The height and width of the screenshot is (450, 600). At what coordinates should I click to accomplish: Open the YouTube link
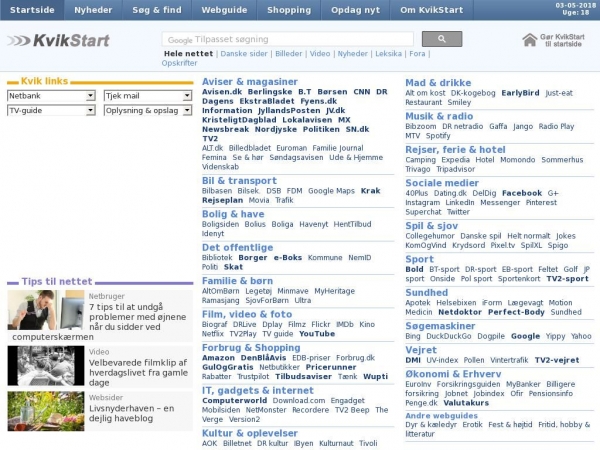point(316,334)
